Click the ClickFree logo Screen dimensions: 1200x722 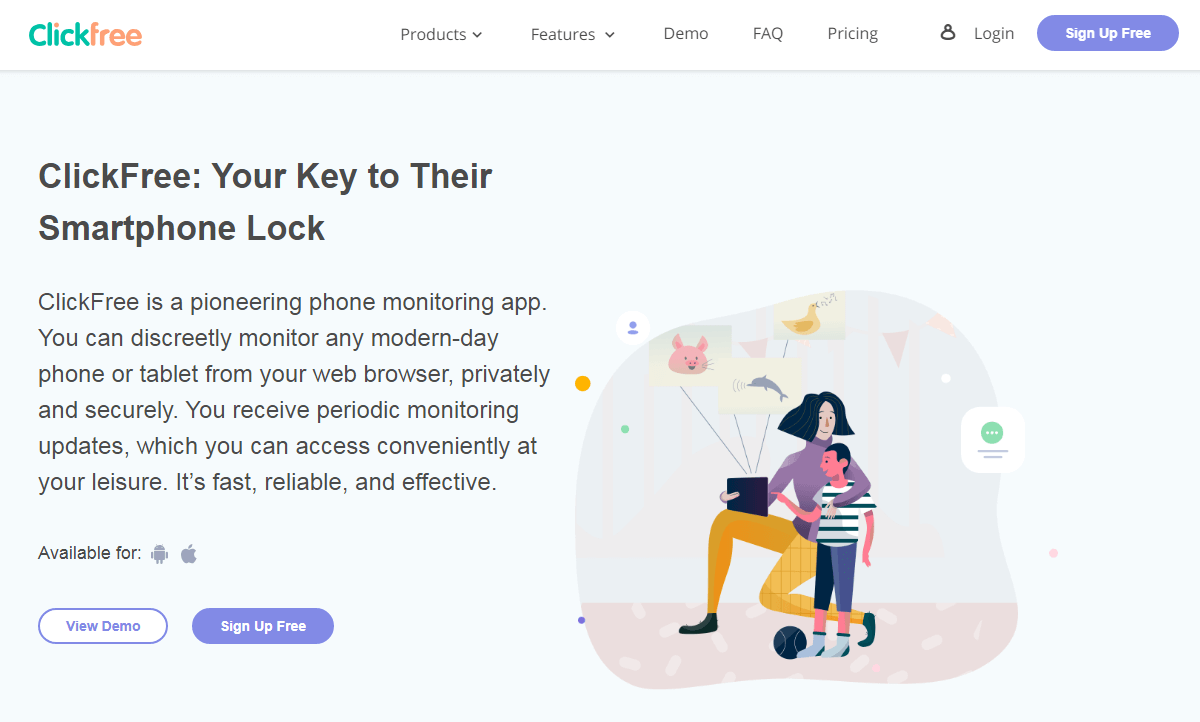coord(85,34)
